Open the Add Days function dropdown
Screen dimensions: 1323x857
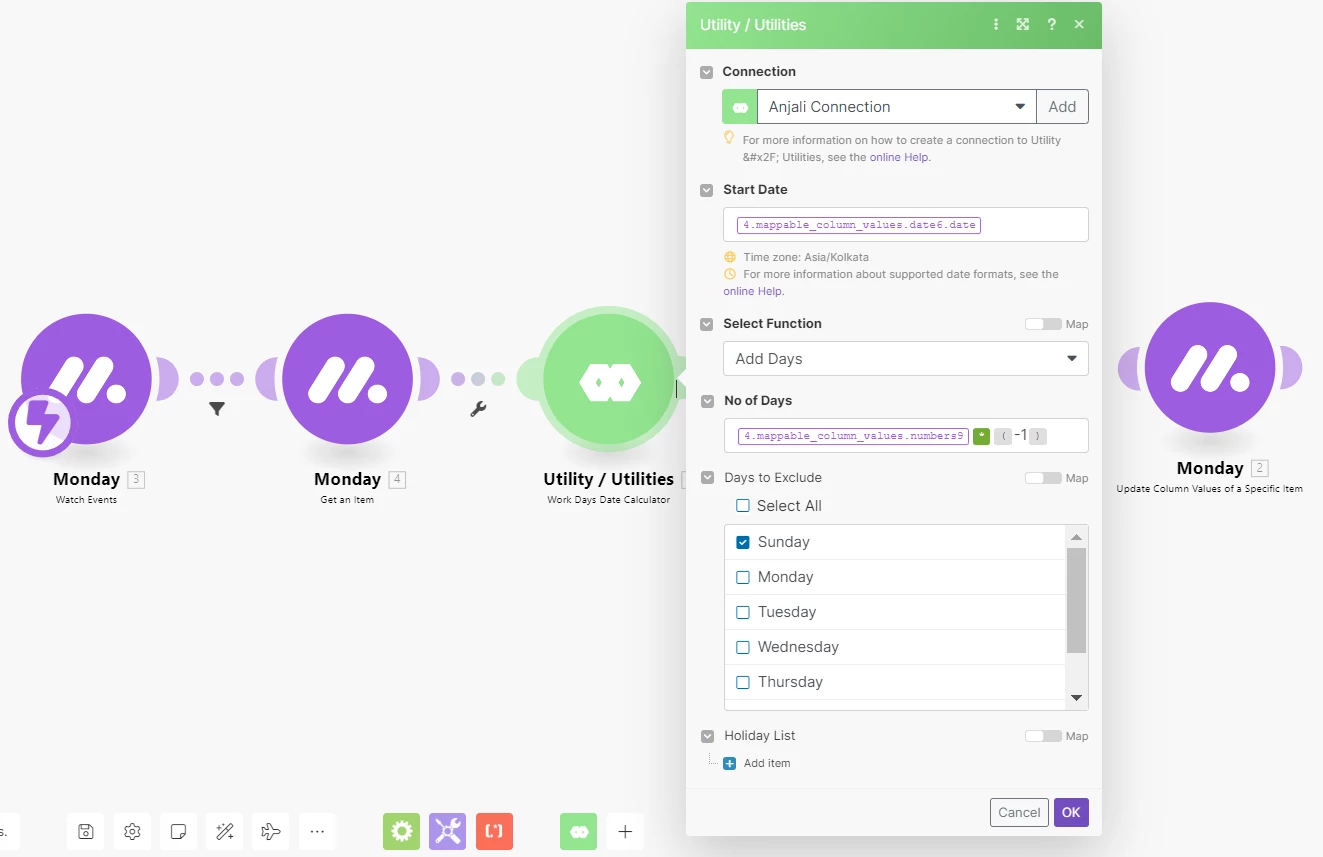(906, 359)
